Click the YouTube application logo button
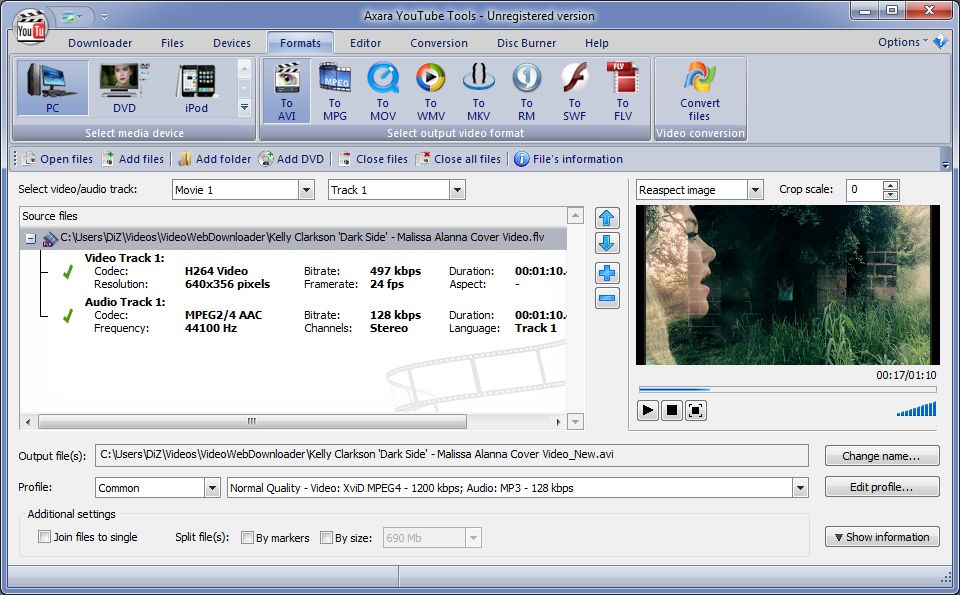The height and width of the screenshot is (595, 960). 31,28
